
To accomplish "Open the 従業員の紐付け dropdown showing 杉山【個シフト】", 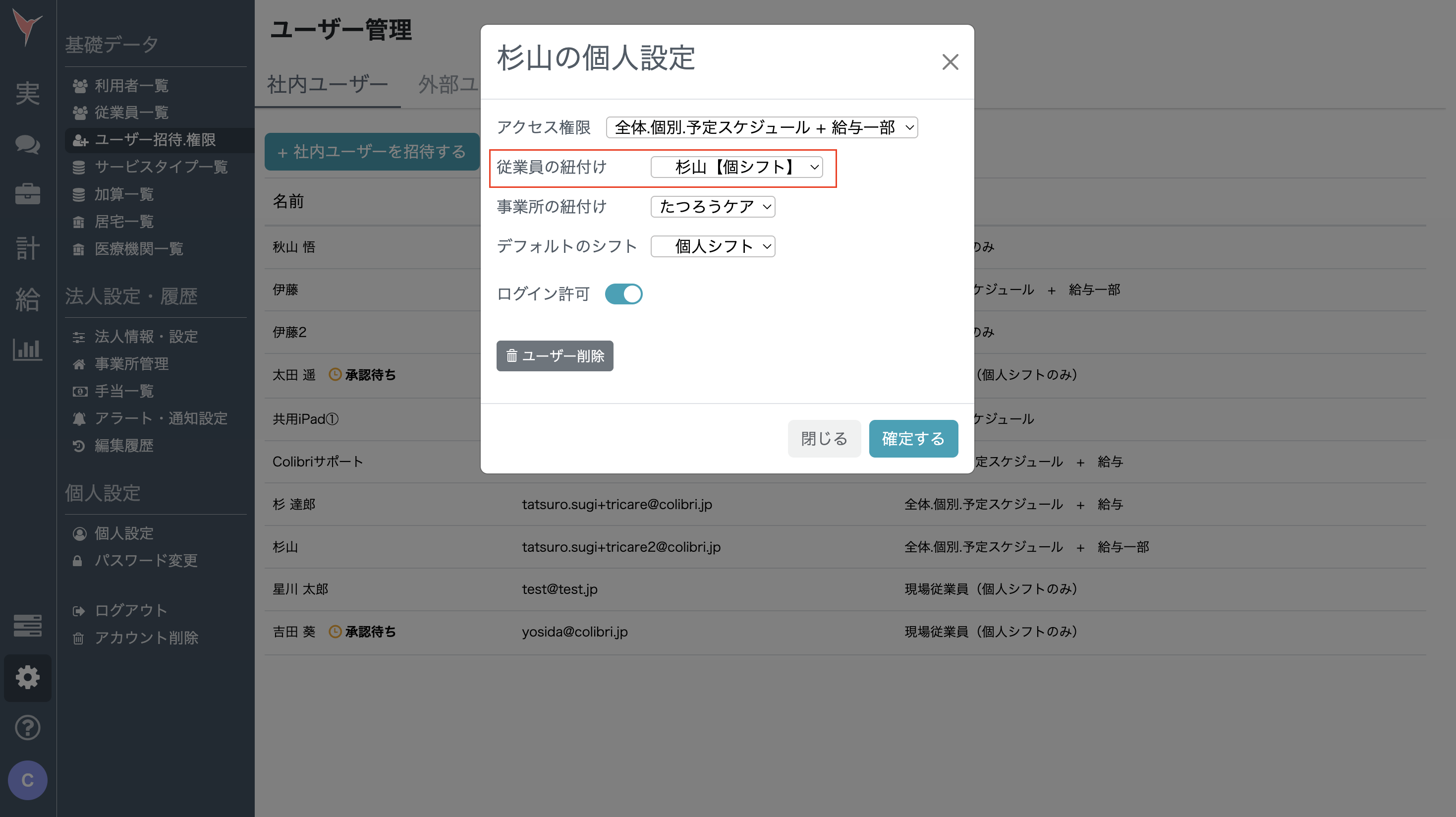I will coord(737,167).
